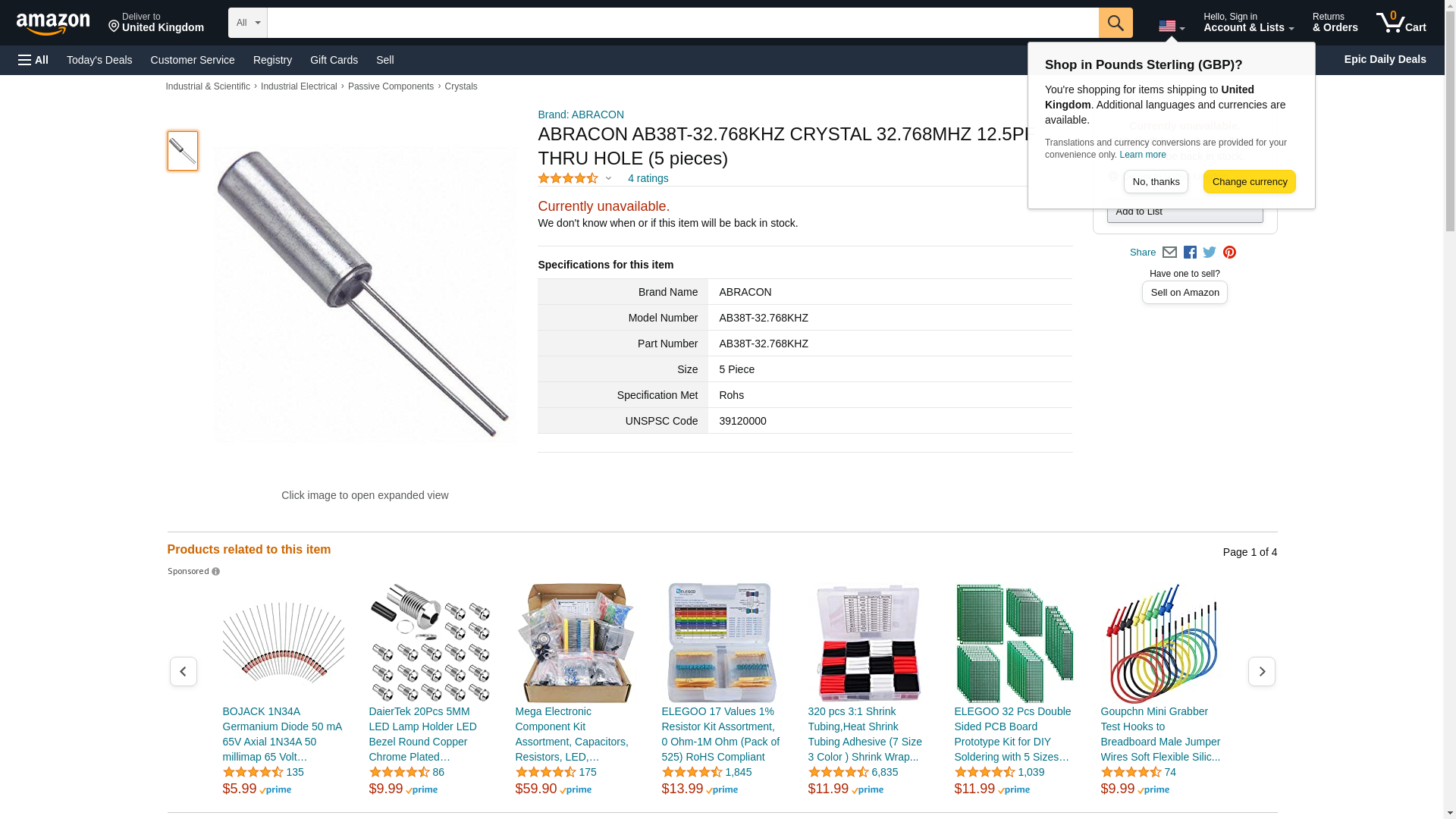The width and height of the screenshot is (1456, 819).
Task: Expand the search category All dropdown
Action: point(248,23)
